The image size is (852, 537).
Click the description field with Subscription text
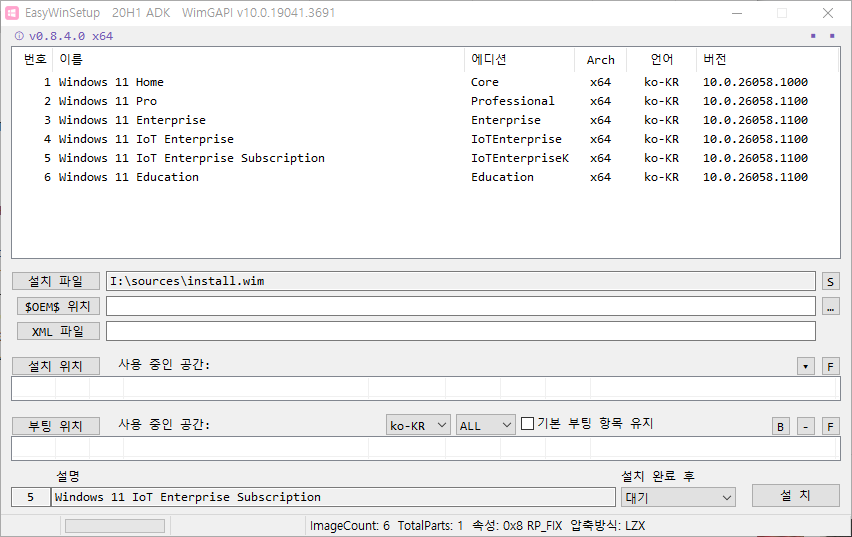click(x=333, y=497)
